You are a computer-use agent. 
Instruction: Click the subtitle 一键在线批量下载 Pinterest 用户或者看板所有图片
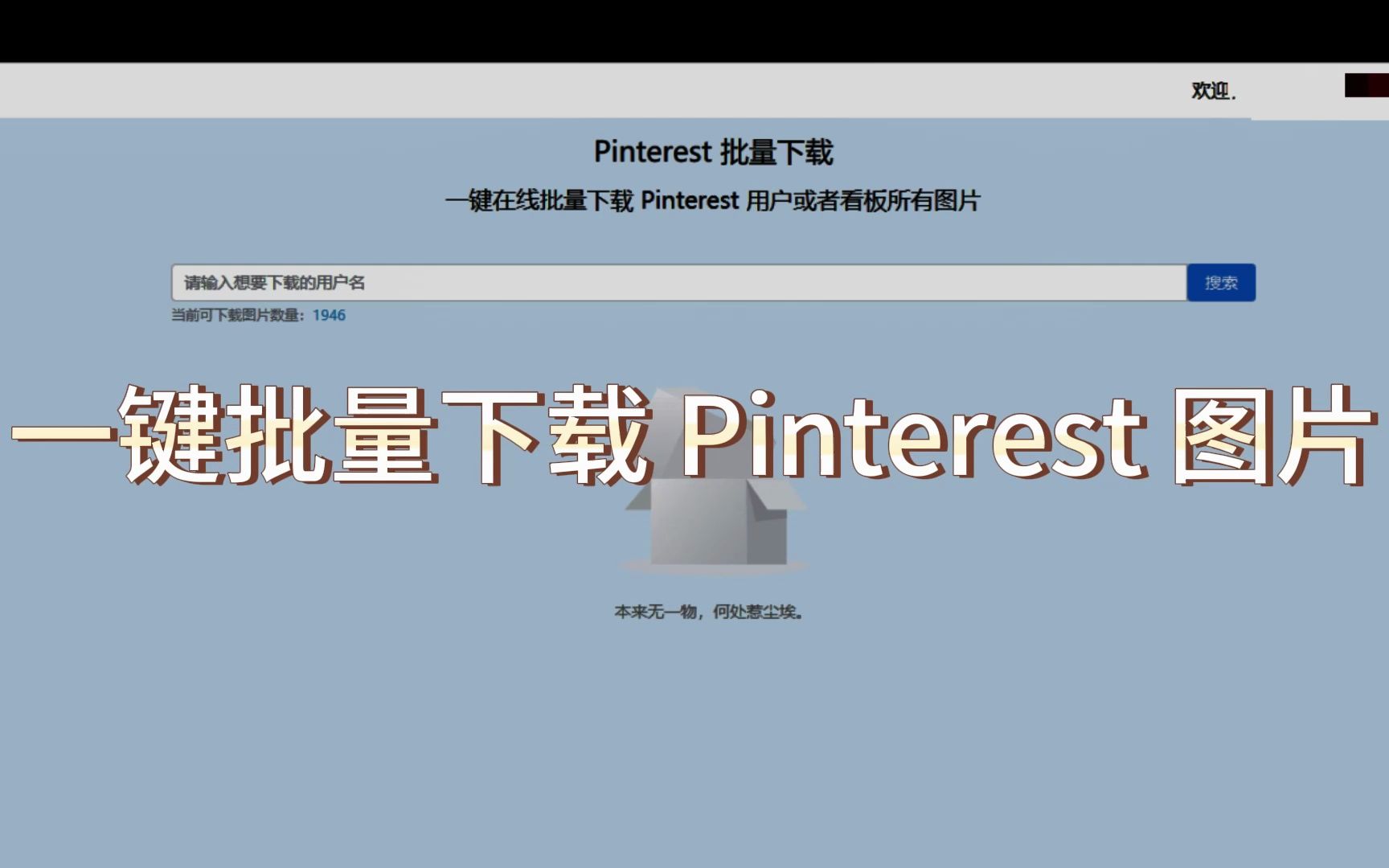[x=713, y=200]
